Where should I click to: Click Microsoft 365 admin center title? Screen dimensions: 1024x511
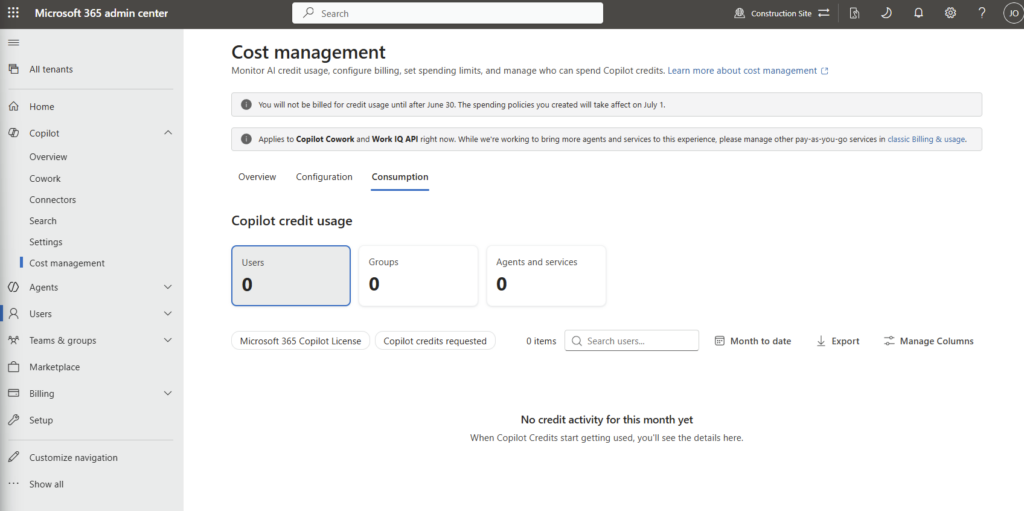point(101,13)
